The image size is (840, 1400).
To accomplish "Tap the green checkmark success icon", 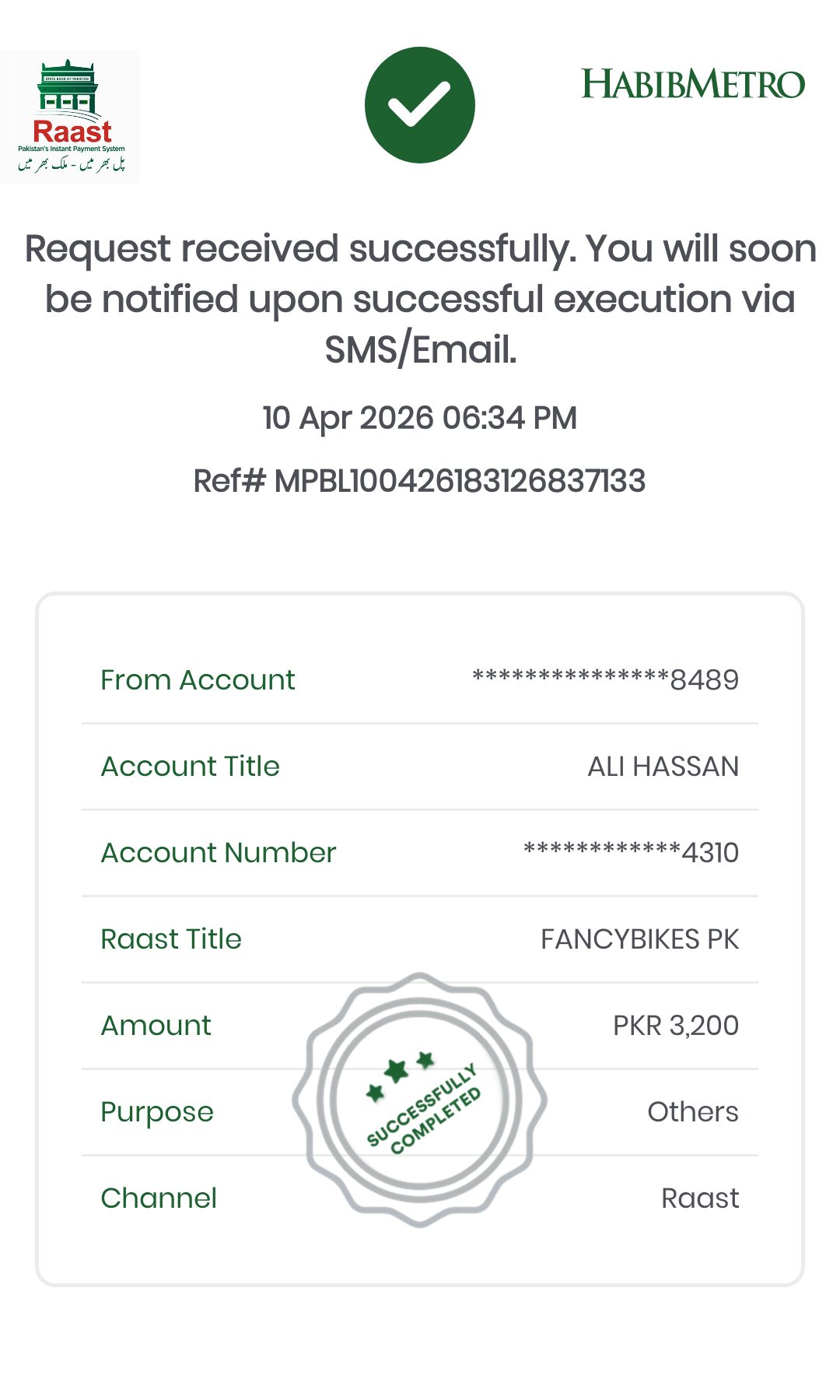I will (419, 105).
